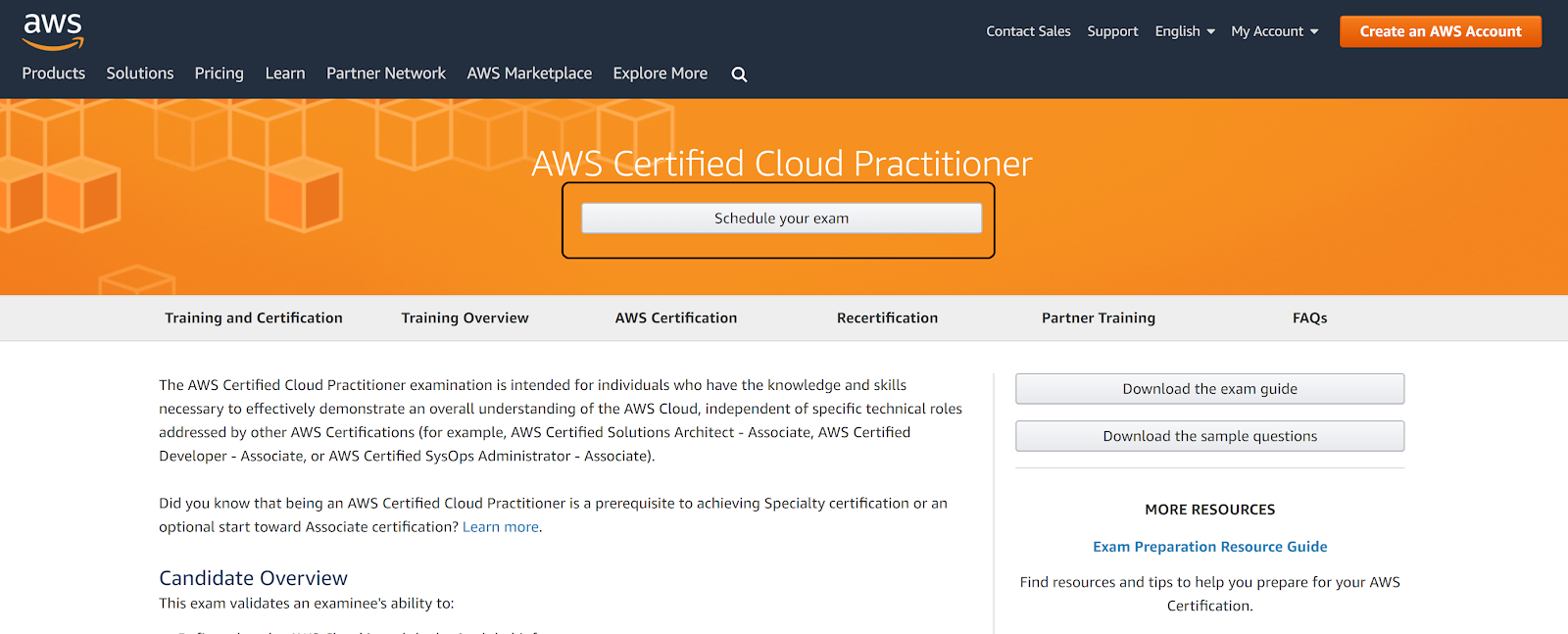Open the FAQs tab

pos(1309,317)
